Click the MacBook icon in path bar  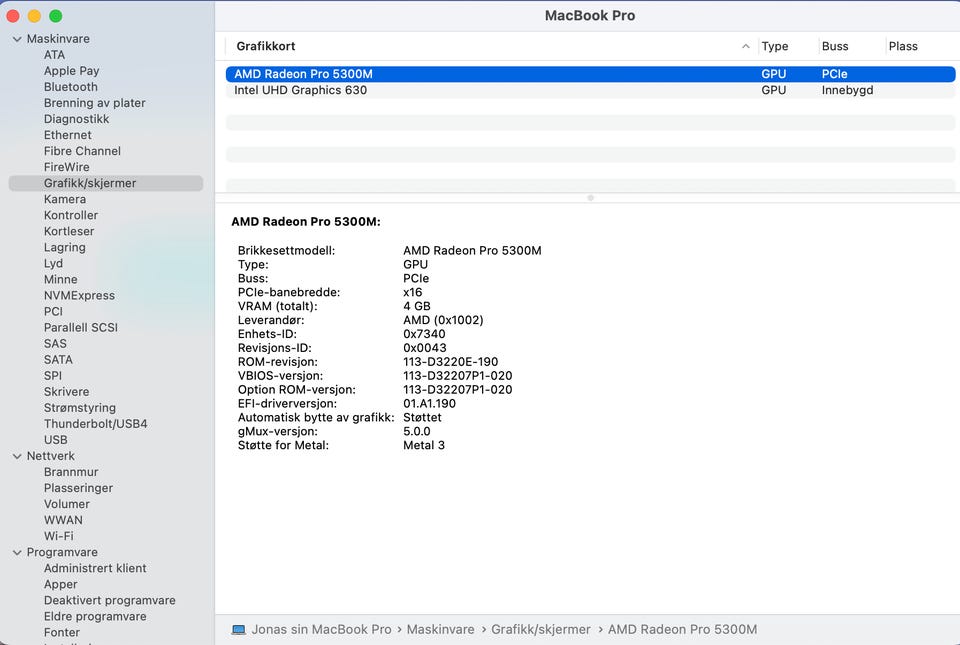tap(239, 630)
